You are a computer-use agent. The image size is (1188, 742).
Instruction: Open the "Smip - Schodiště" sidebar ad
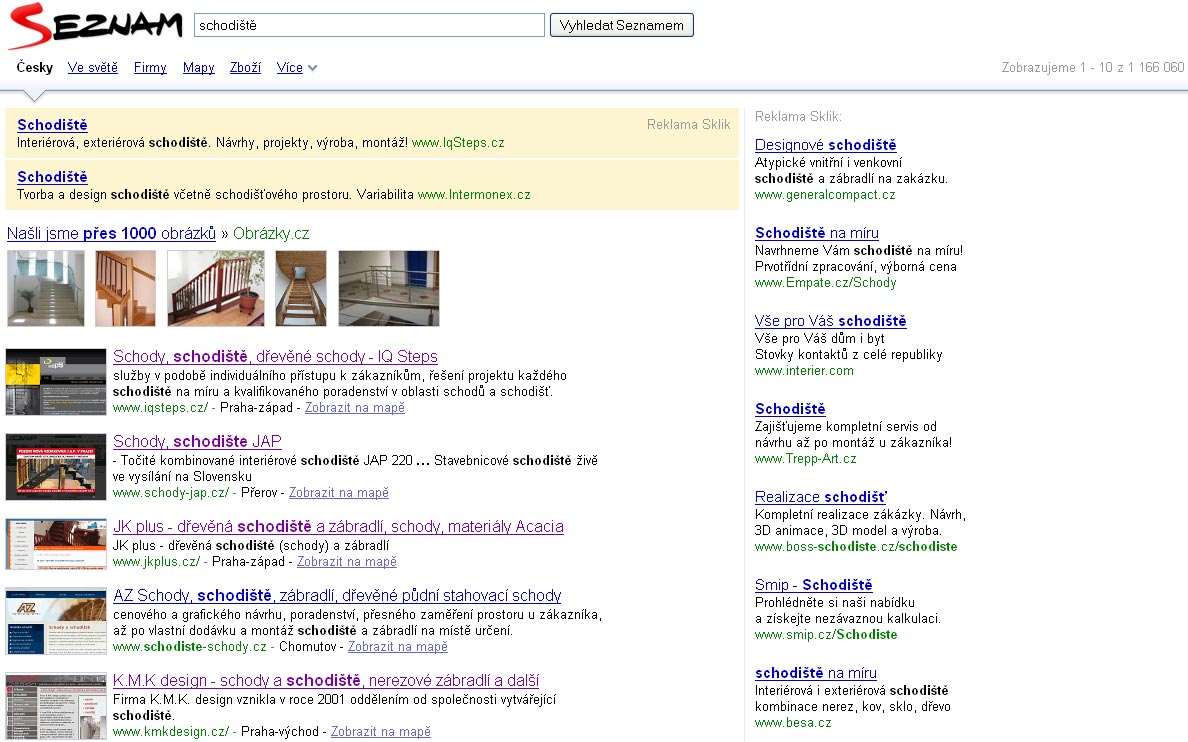(x=814, y=584)
